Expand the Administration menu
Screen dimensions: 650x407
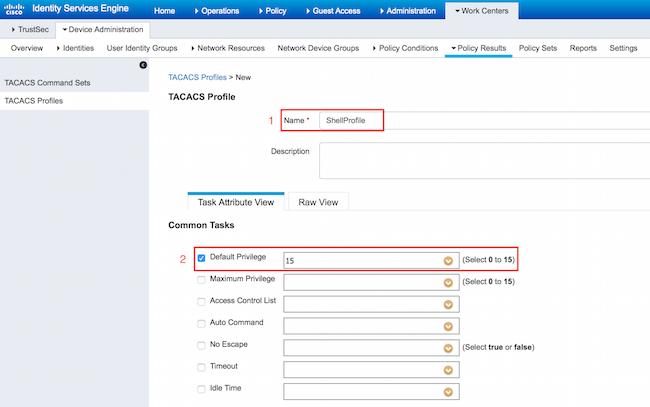pyautogui.click(x=408, y=11)
